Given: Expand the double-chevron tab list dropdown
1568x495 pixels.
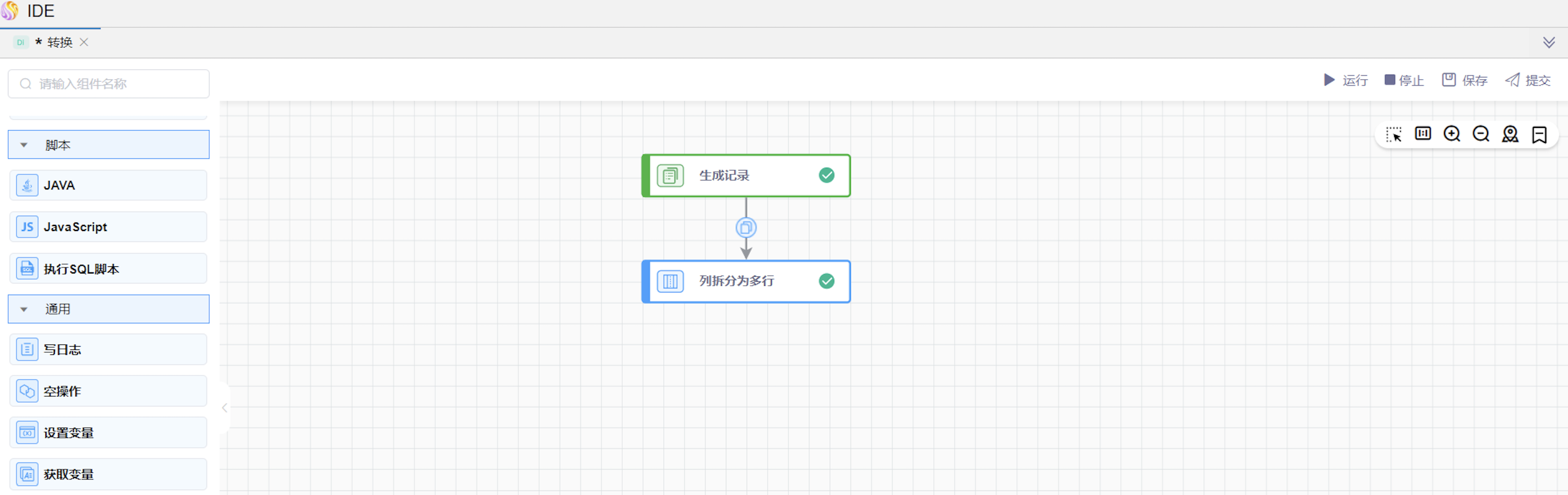Looking at the screenshot, I should [x=1549, y=43].
